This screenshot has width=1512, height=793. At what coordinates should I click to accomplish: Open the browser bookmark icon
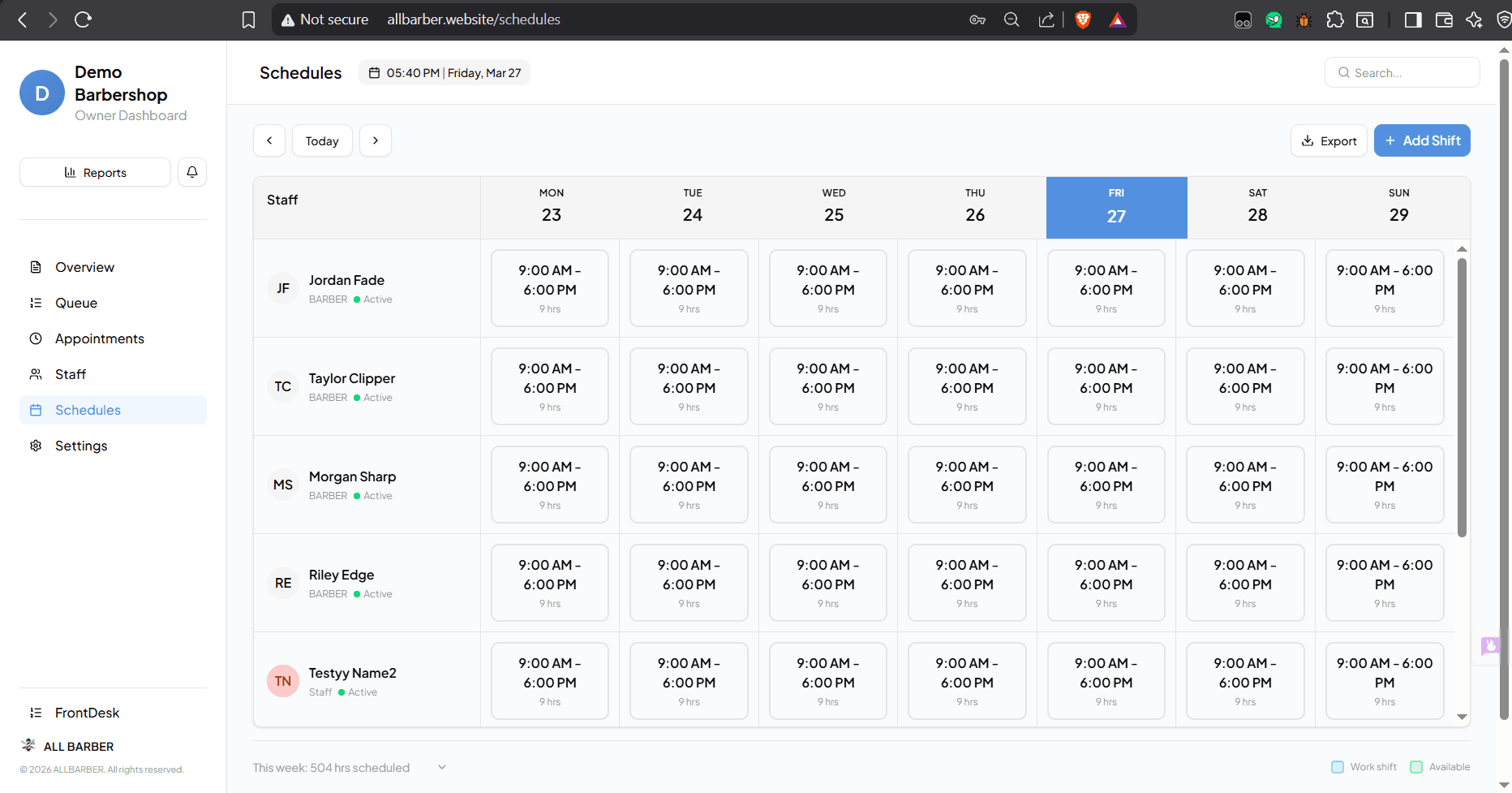(249, 19)
